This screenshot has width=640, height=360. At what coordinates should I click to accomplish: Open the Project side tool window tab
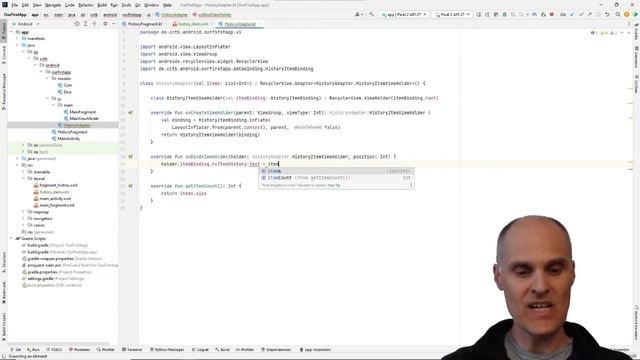[4, 32]
